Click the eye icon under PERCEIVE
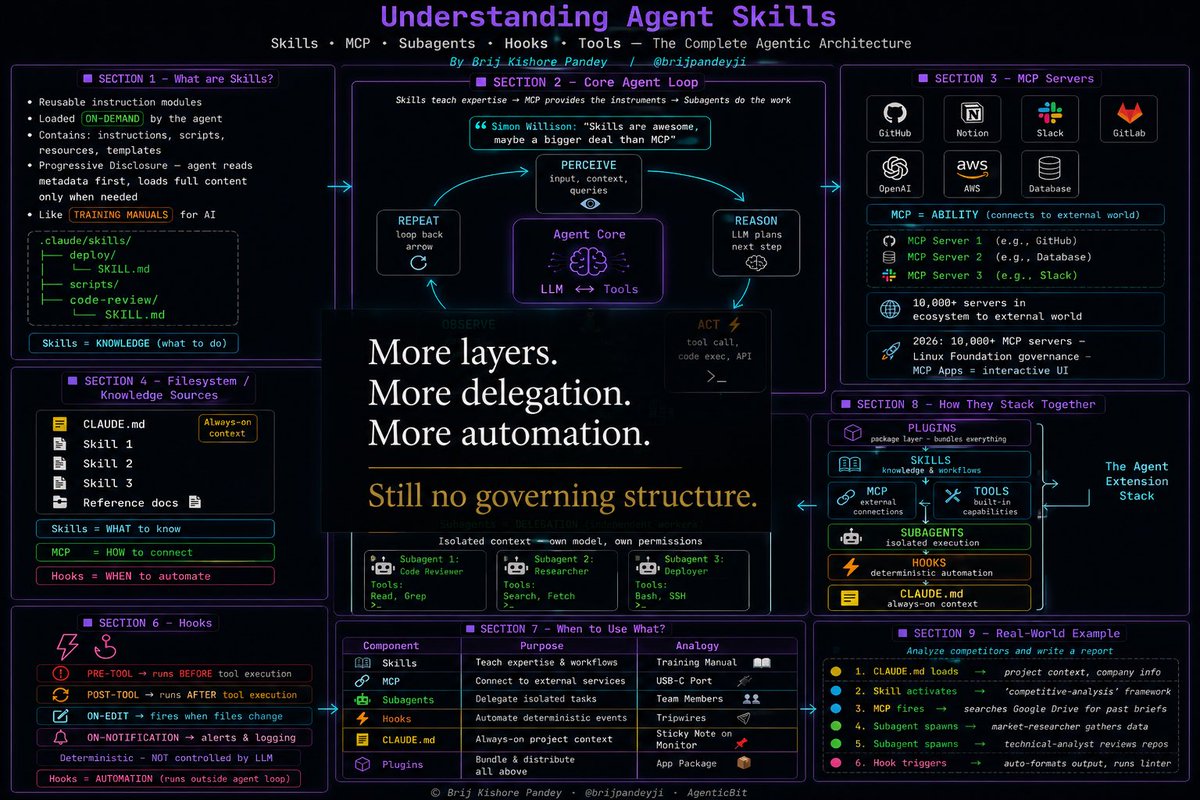 coord(589,202)
